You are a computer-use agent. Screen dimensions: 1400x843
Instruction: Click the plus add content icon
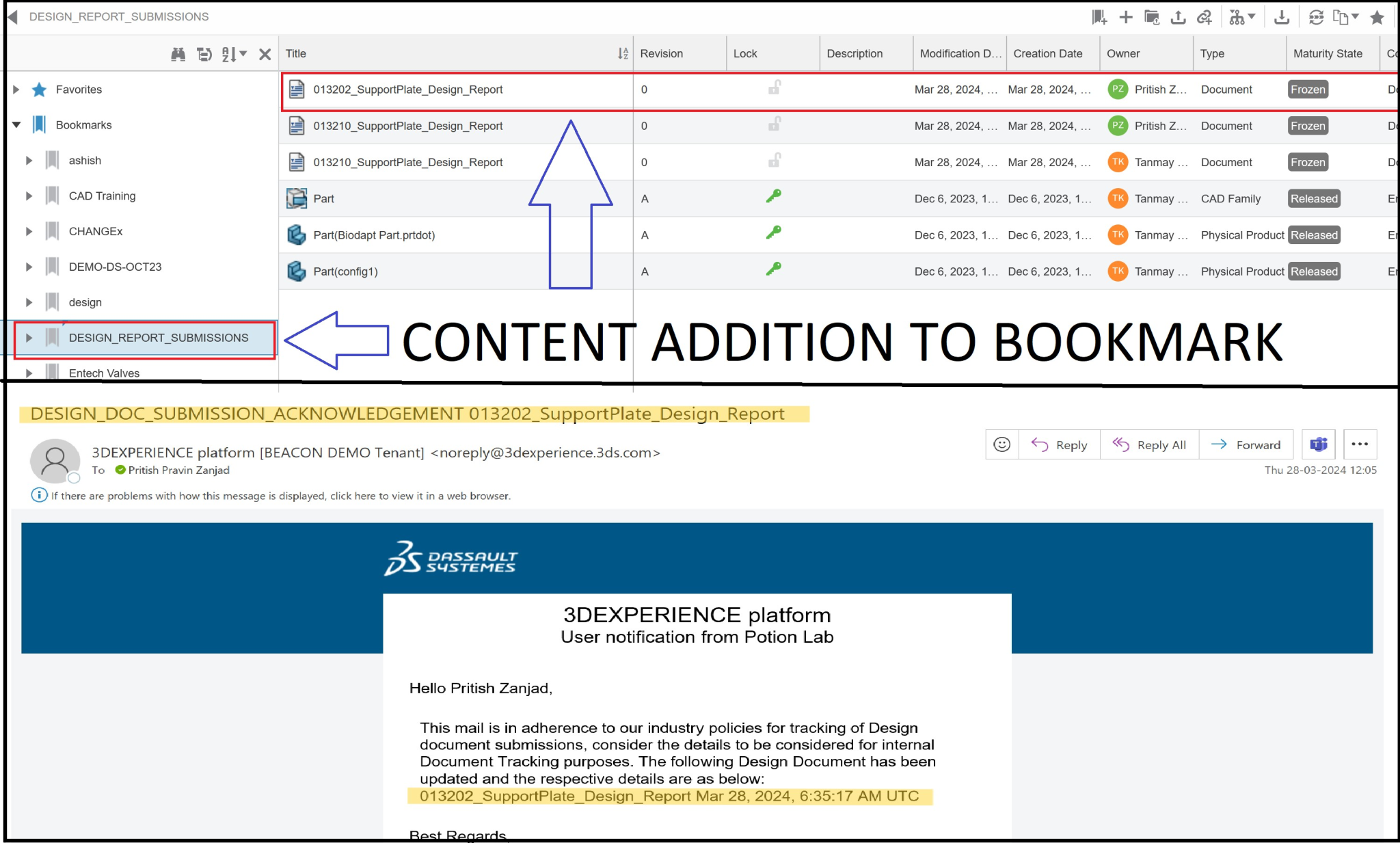[1126, 17]
